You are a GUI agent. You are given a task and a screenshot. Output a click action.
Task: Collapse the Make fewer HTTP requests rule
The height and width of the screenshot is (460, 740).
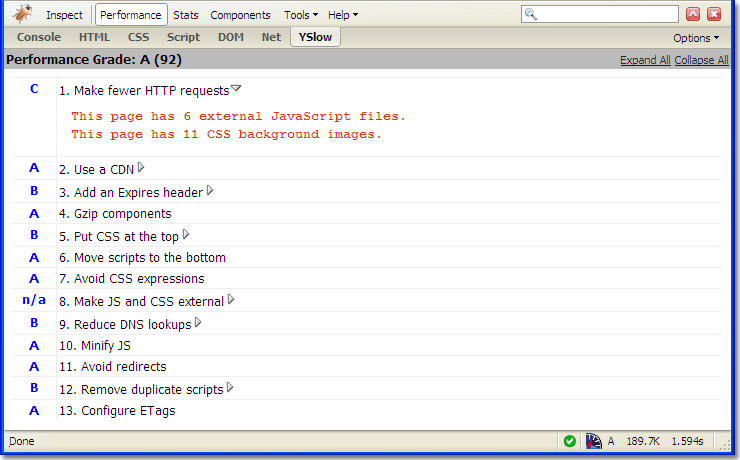(236, 89)
